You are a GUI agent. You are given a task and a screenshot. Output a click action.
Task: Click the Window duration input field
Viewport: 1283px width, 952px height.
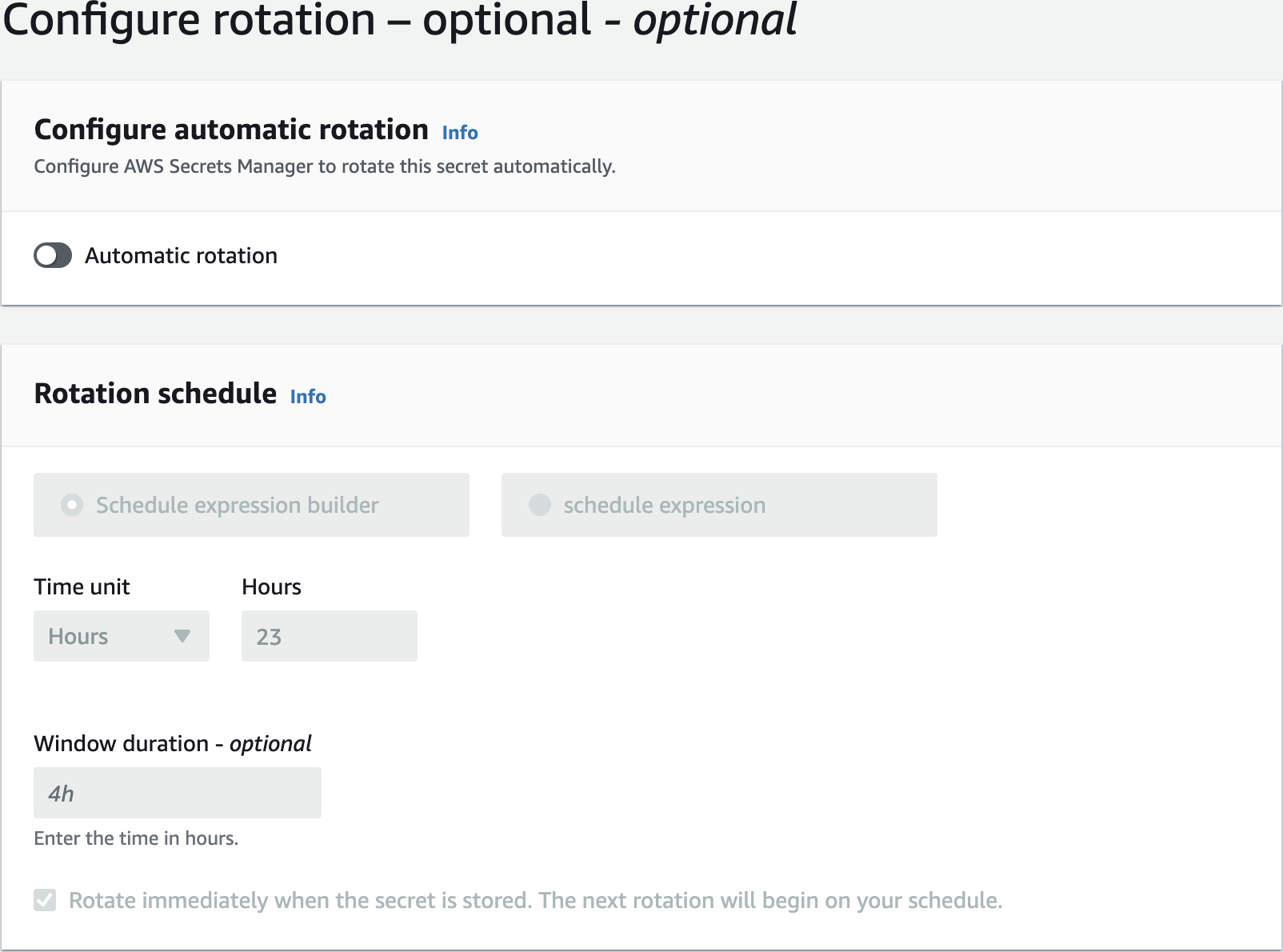pyautogui.click(x=177, y=793)
